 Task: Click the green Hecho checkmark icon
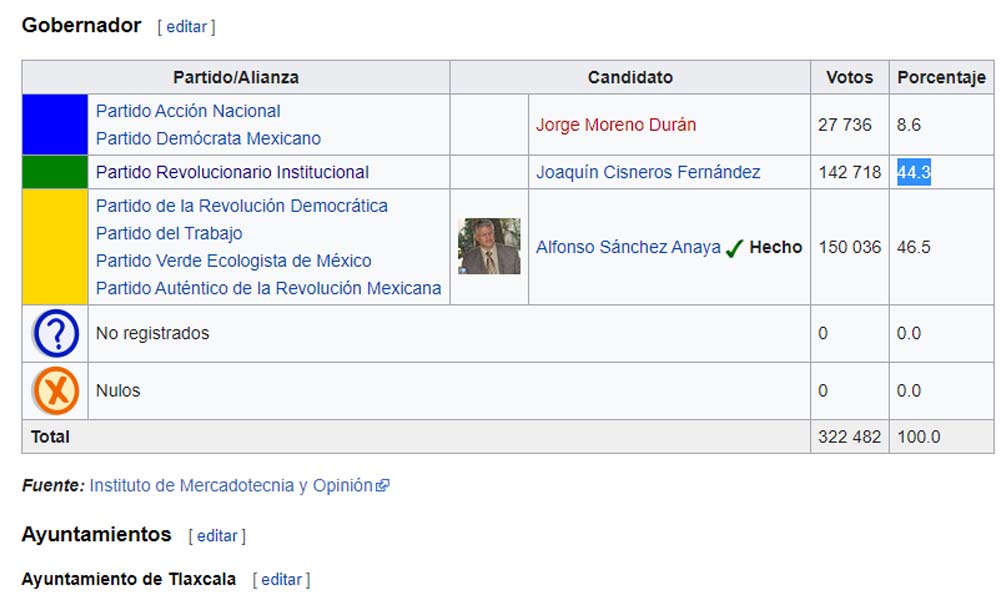[734, 247]
